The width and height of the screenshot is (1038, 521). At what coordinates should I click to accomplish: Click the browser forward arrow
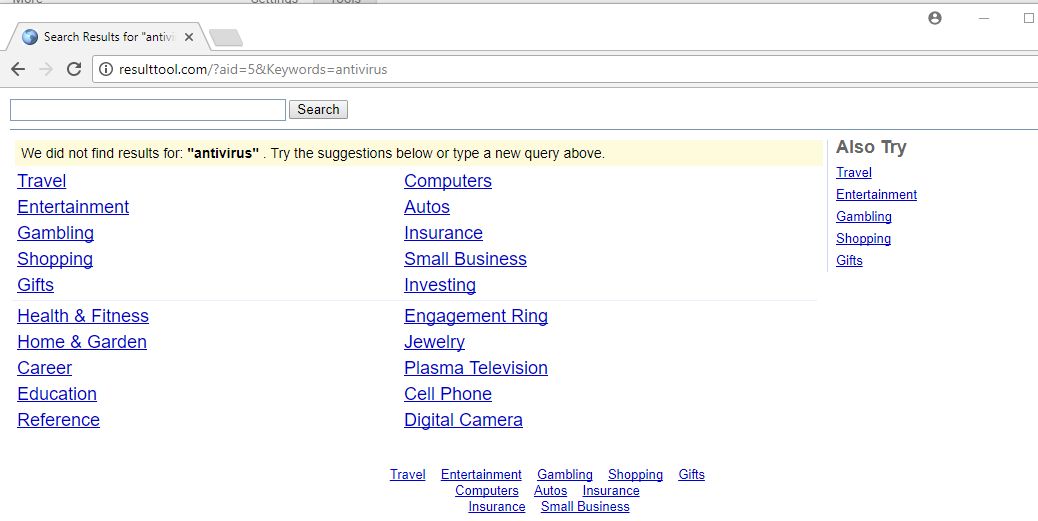point(45,69)
